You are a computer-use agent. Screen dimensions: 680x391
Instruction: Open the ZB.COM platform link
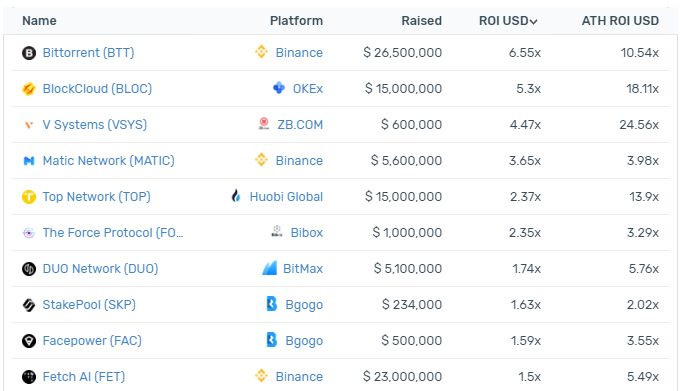[300, 125]
